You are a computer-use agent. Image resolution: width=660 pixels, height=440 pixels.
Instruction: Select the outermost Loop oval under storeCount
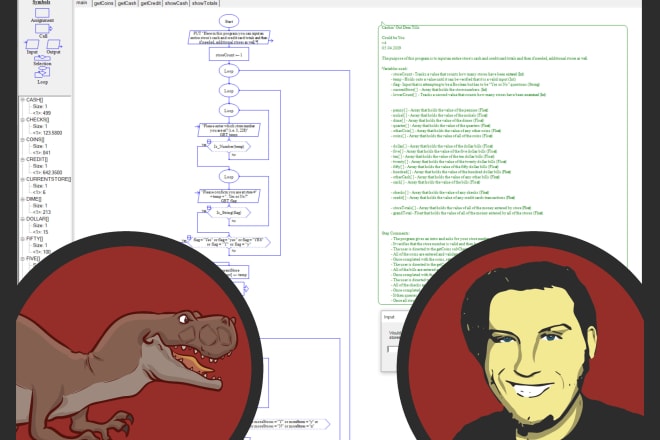(x=229, y=71)
